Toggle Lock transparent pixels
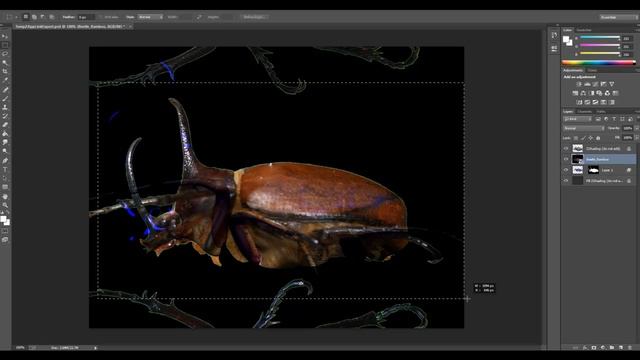 [x=576, y=138]
